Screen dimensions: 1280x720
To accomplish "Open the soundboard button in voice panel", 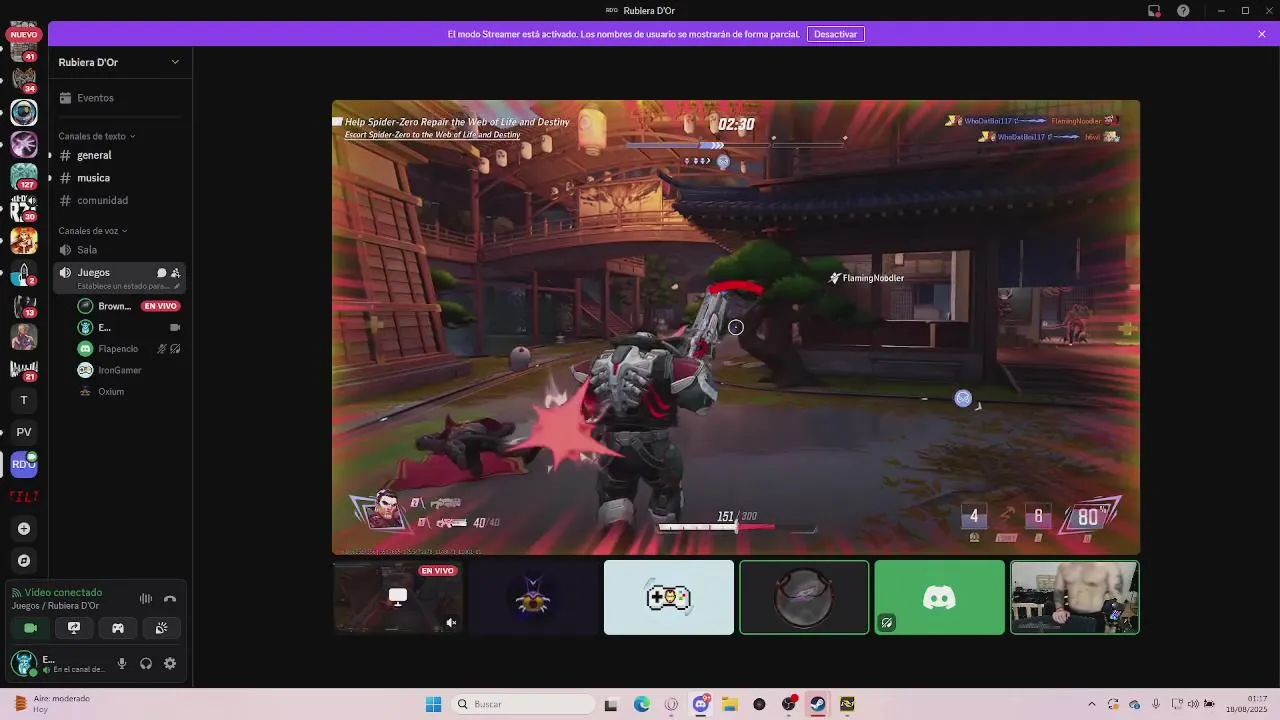I will pyautogui.click(x=162, y=628).
